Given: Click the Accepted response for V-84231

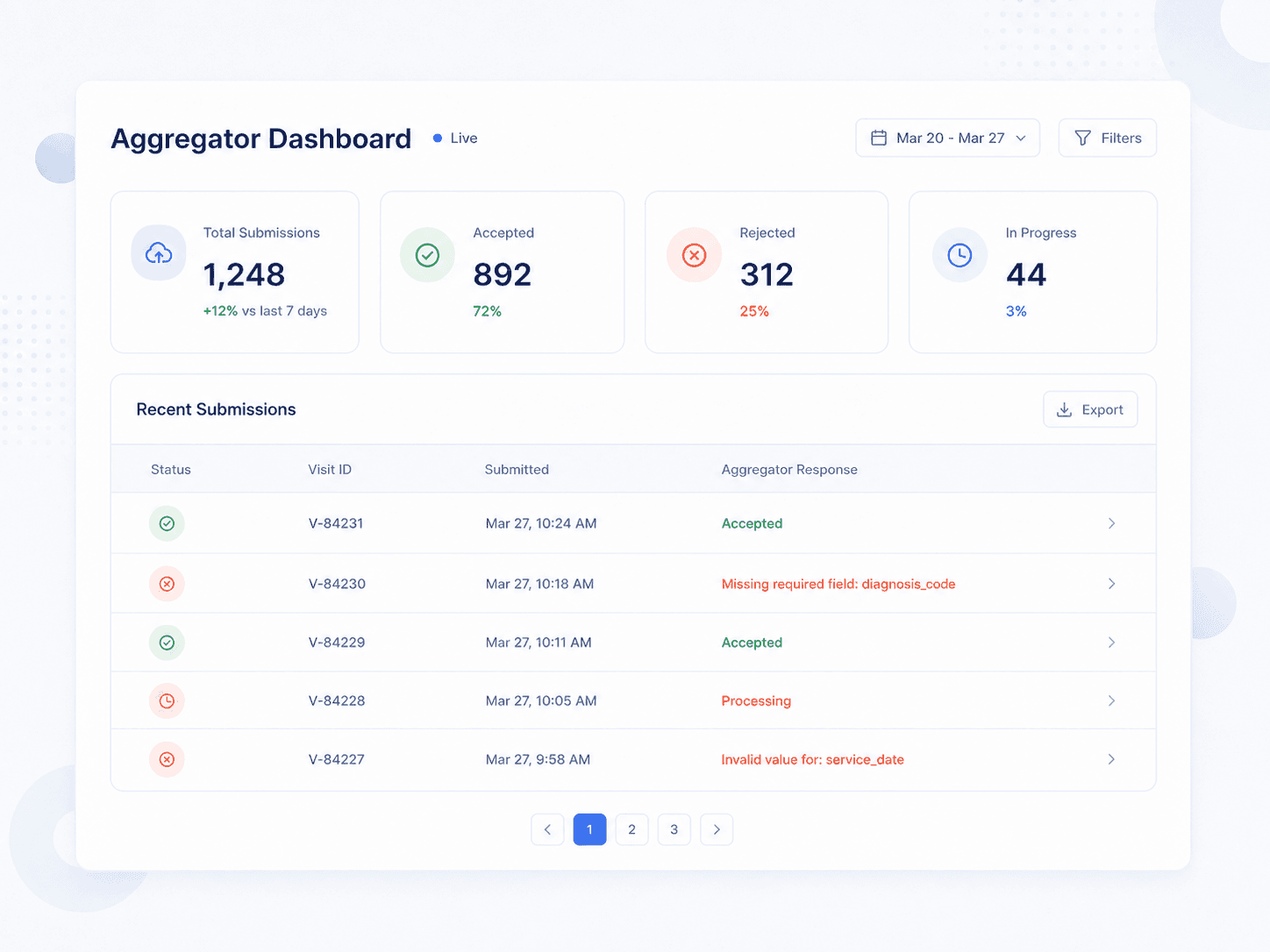Looking at the screenshot, I should tap(752, 523).
